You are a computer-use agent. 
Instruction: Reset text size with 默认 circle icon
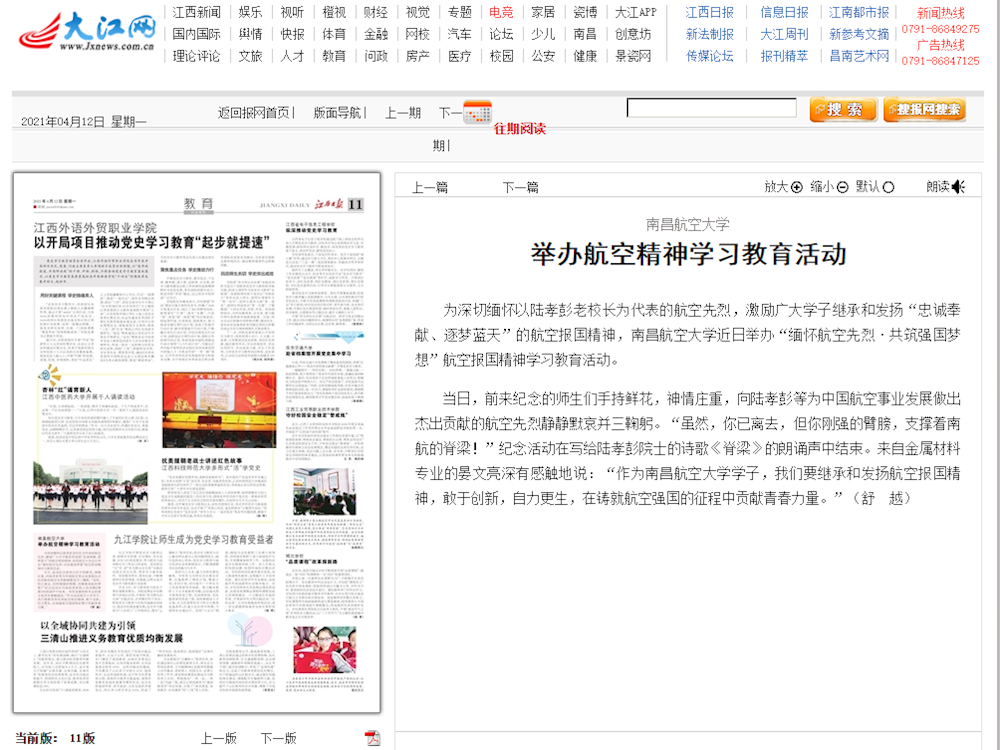[x=888, y=187]
